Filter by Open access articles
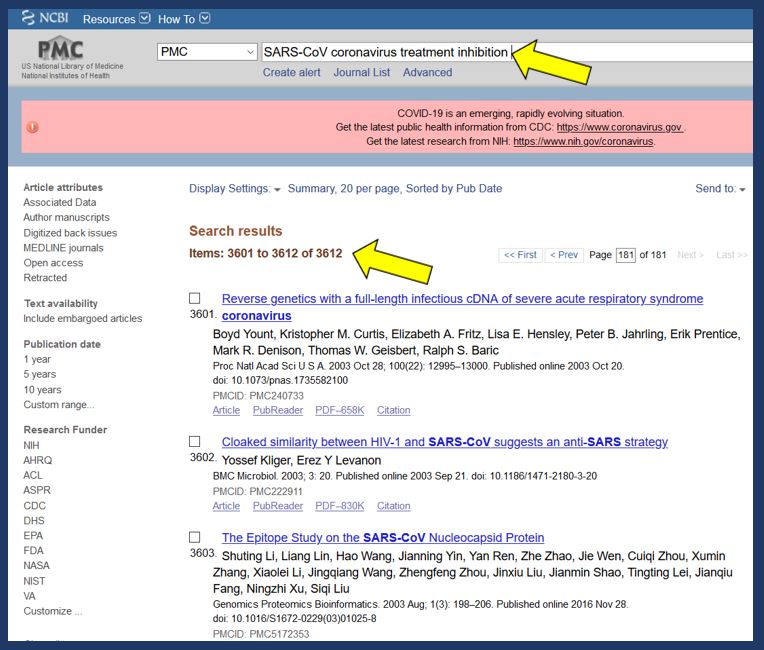The height and width of the screenshot is (650, 764). click(x=51, y=263)
